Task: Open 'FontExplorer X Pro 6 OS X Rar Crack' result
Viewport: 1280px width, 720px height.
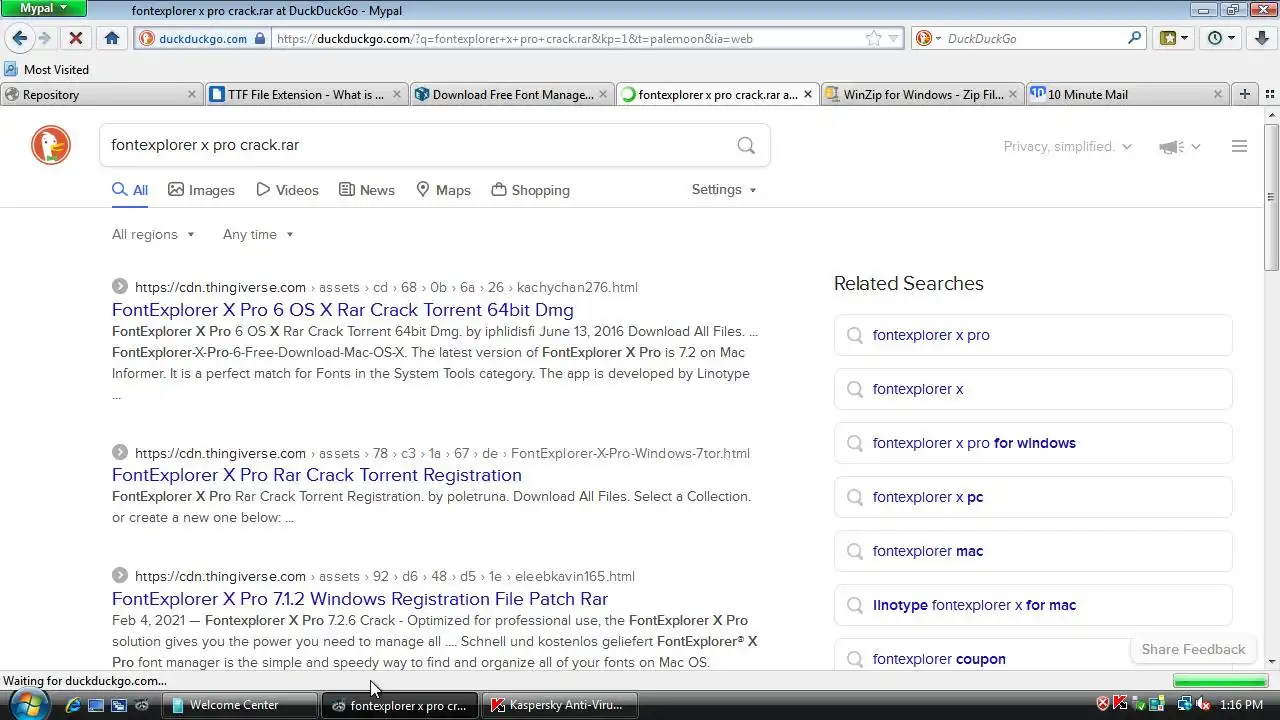Action: [343, 310]
